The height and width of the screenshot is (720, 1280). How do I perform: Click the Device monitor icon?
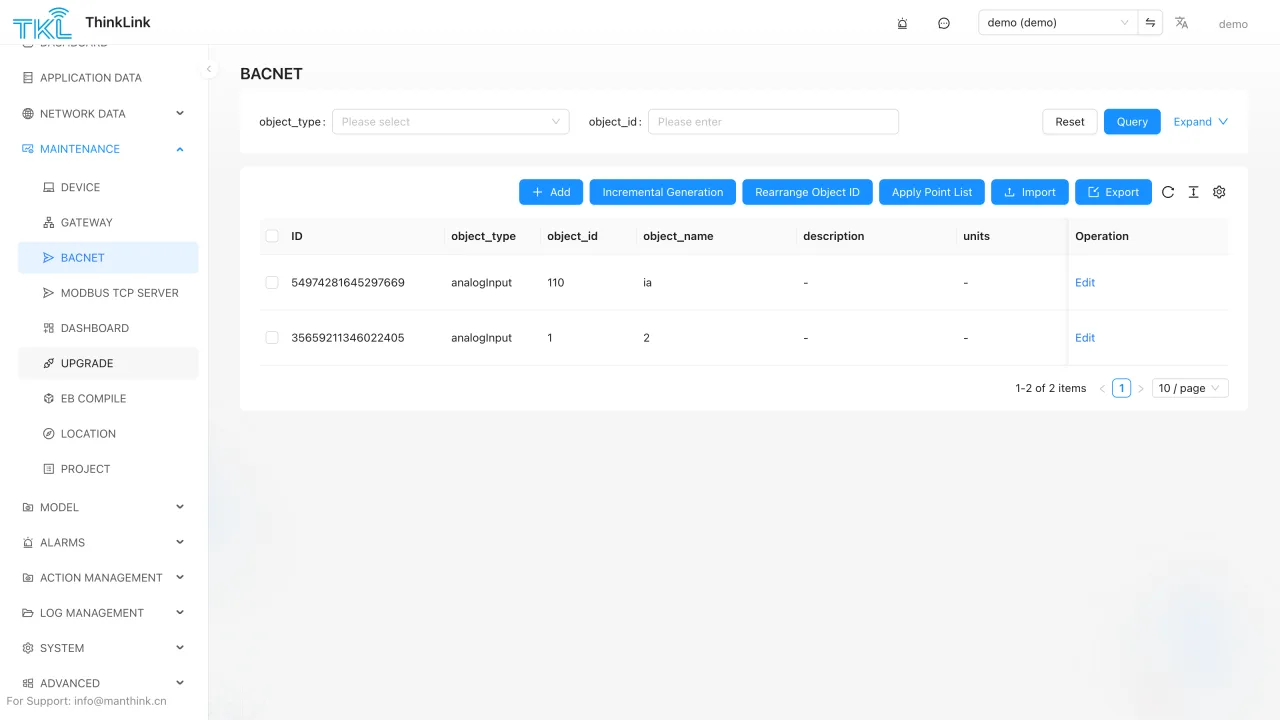tap(49, 187)
